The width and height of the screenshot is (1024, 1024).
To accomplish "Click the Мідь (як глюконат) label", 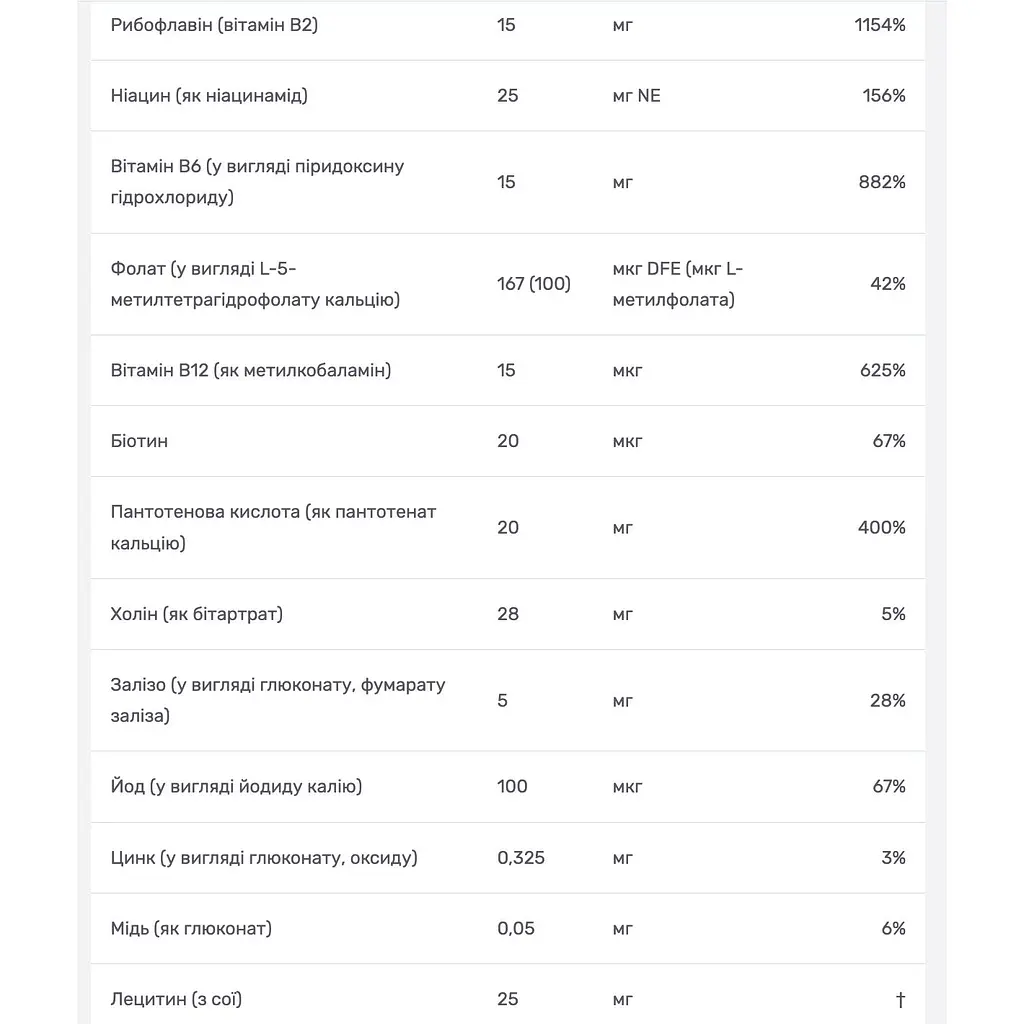I will [x=191, y=928].
